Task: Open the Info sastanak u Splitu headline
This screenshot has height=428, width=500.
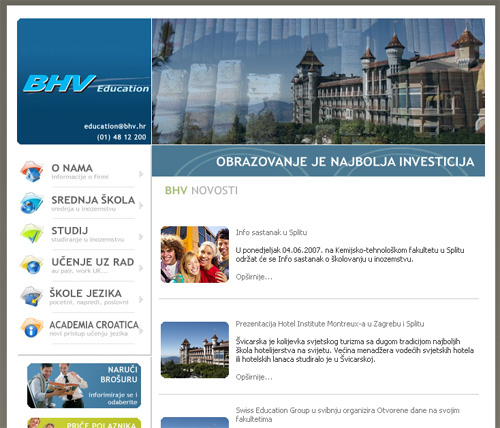Action: click(x=271, y=232)
